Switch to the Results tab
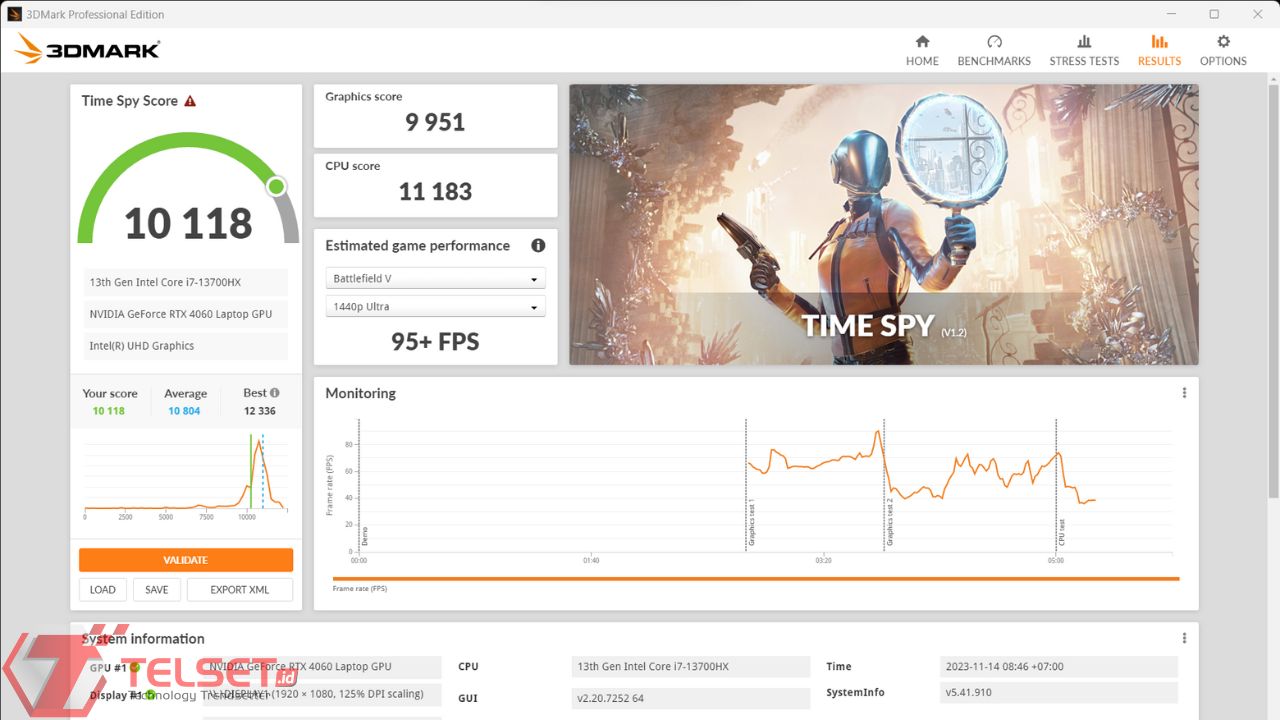Viewport: 1280px width, 720px height. 1159,50
